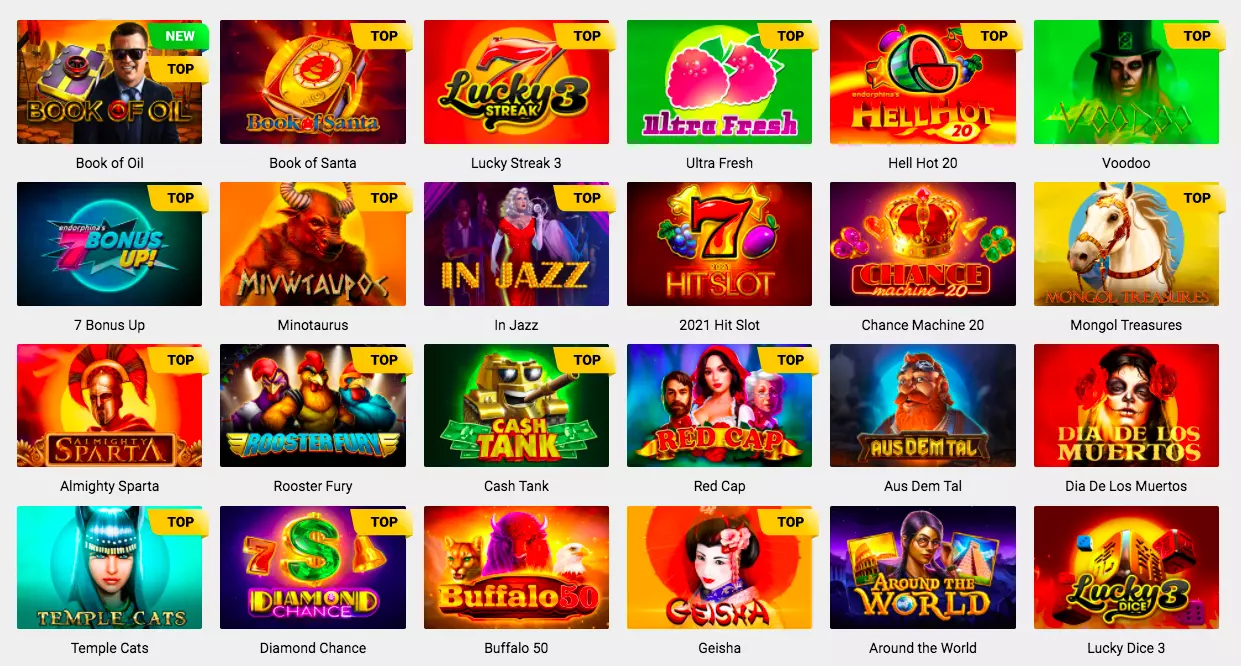Click the 7 Bonus Up title link
The height and width of the screenshot is (666, 1241).
pos(110,325)
